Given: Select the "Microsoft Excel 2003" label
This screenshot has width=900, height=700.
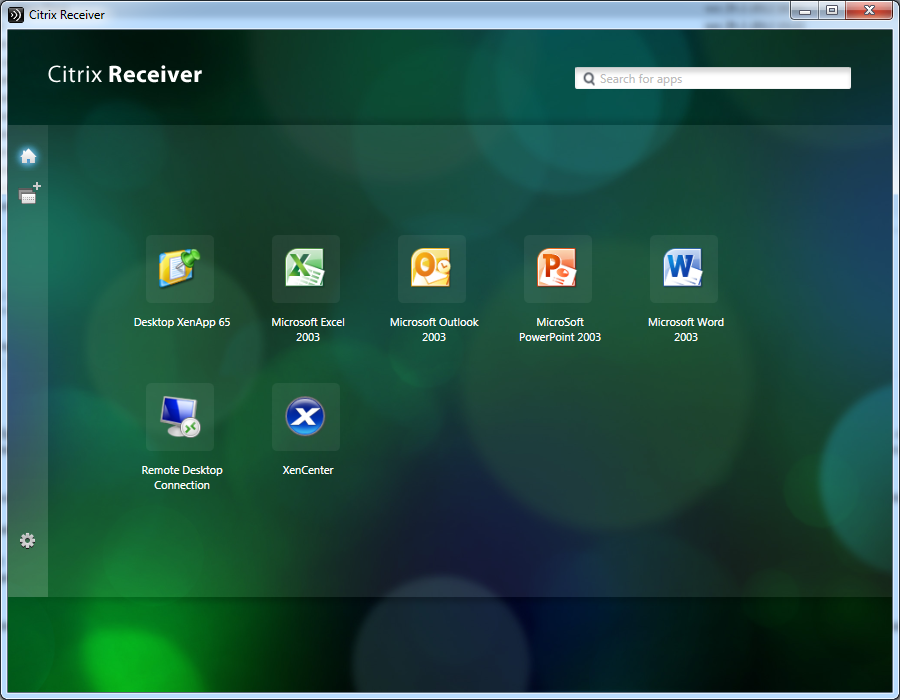Looking at the screenshot, I should 308,329.
